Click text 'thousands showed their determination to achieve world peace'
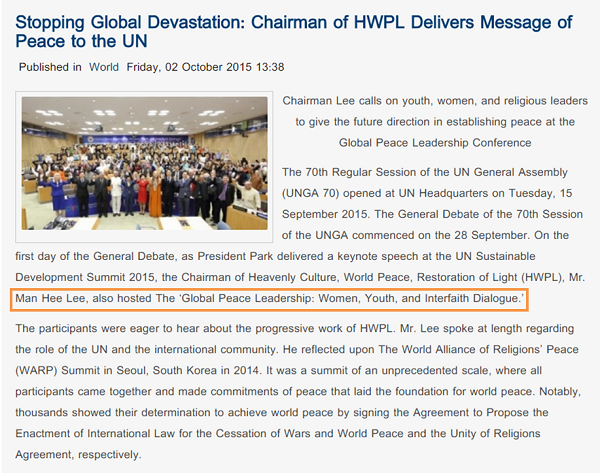This screenshot has height=473, width=600. click(x=174, y=413)
